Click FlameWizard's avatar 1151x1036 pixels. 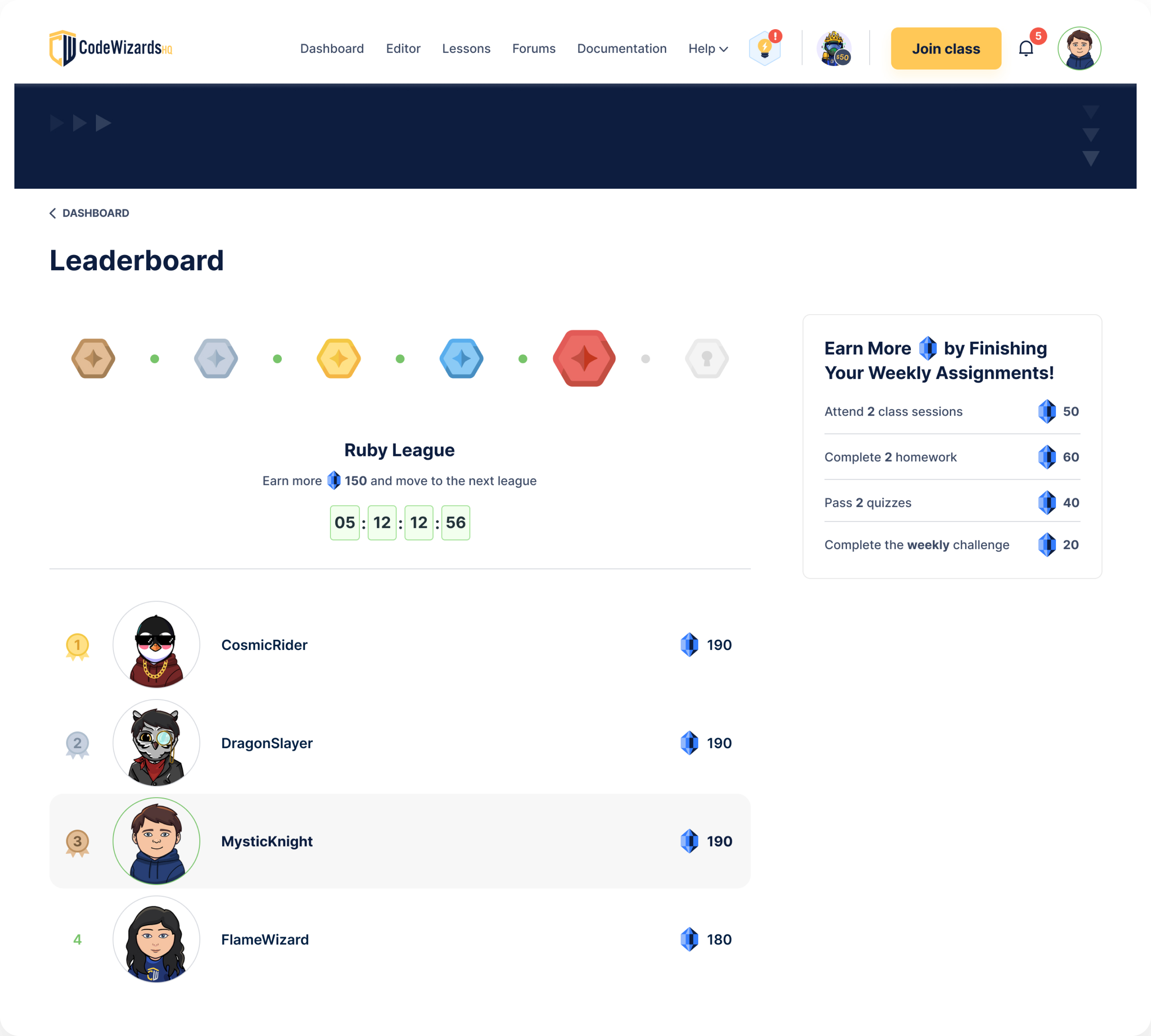[x=156, y=939]
